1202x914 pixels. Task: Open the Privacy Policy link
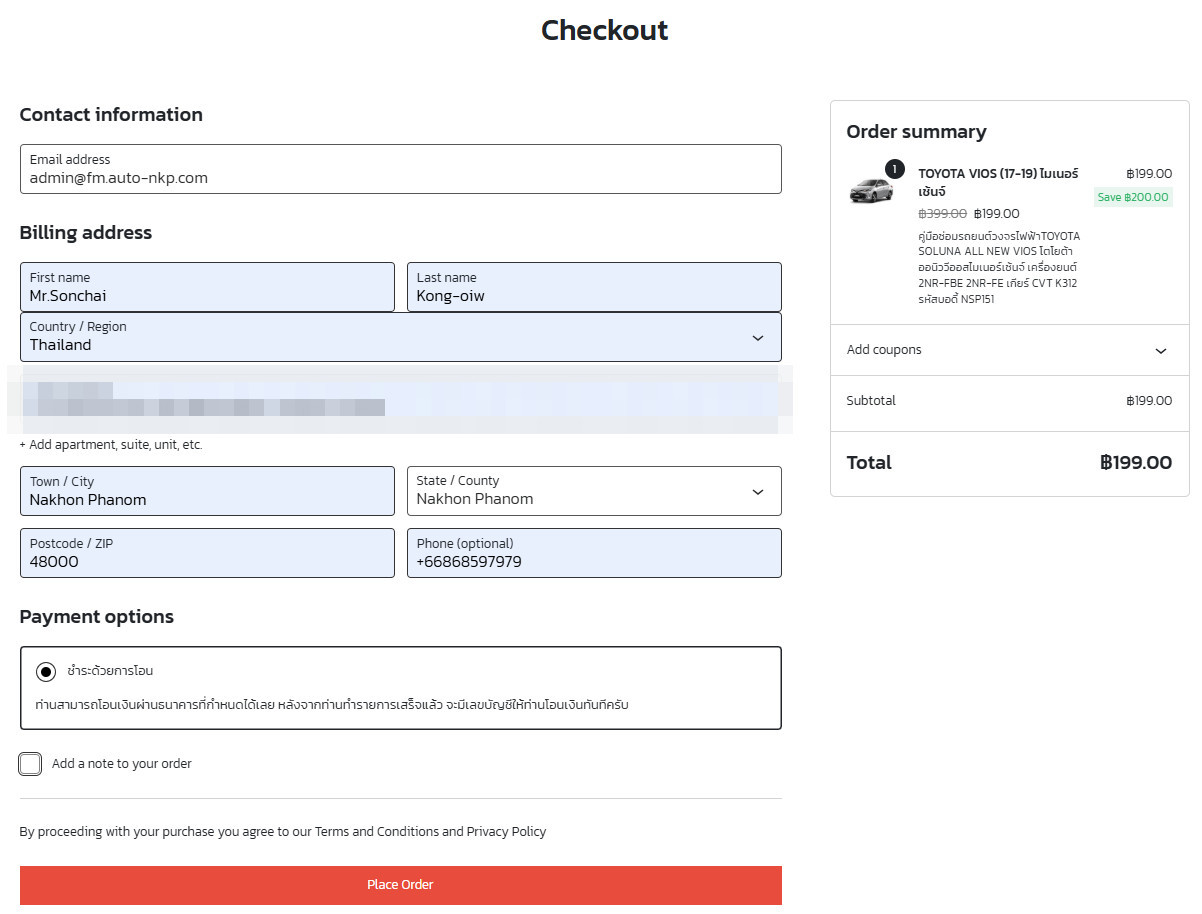506,832
